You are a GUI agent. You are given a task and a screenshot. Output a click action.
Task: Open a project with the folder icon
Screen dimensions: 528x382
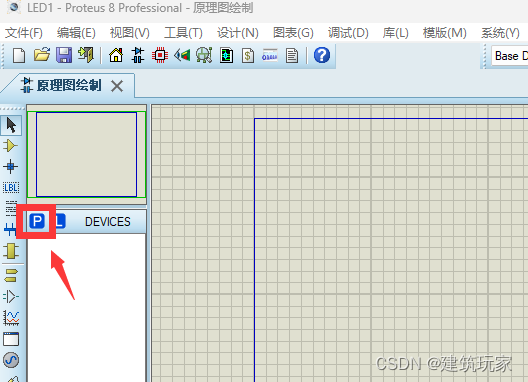[42, 55]
